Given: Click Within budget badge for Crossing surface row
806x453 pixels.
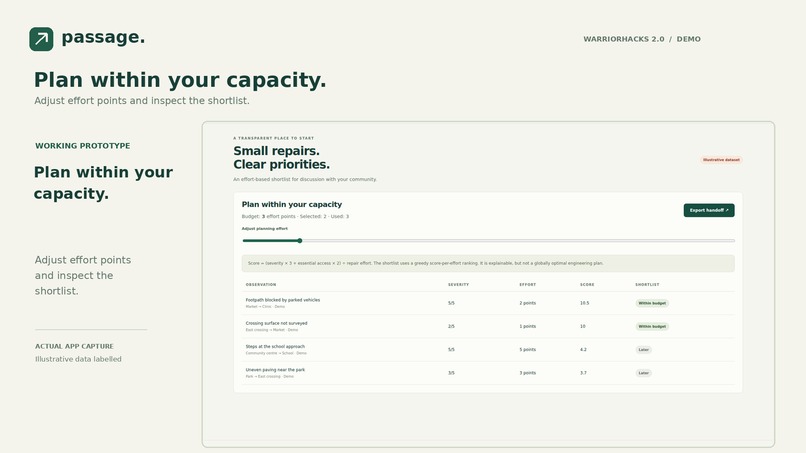Looking at the screenshot, I should (x=652, y=327).
